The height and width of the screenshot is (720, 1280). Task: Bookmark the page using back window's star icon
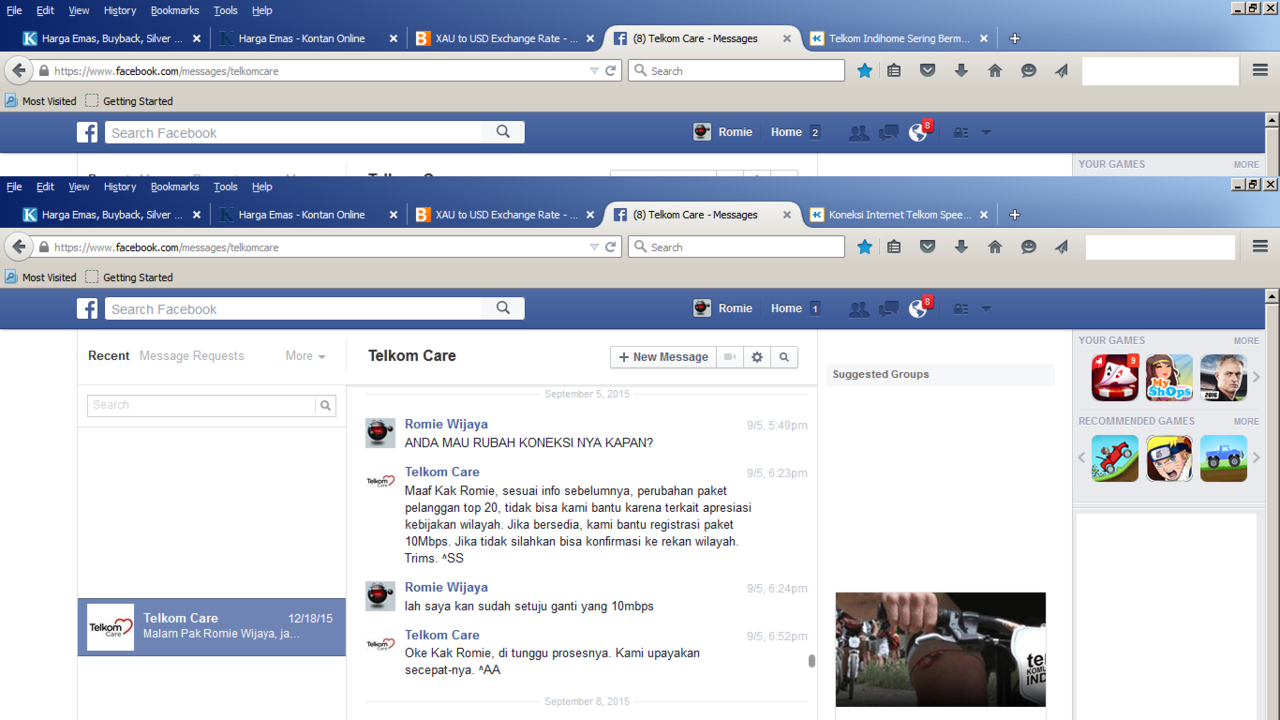click(x=865, y=71)
